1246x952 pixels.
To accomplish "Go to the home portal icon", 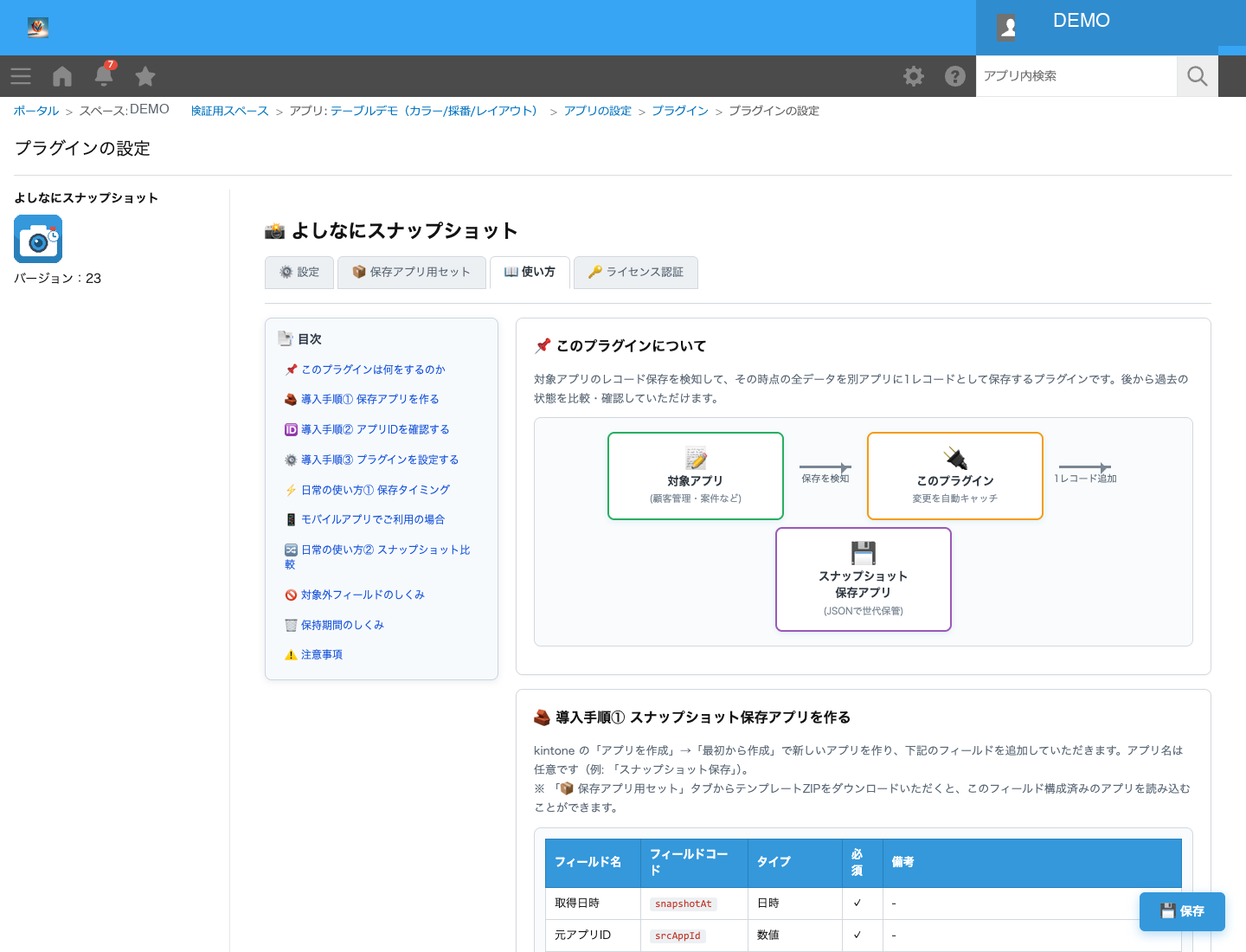I will 62,76.
